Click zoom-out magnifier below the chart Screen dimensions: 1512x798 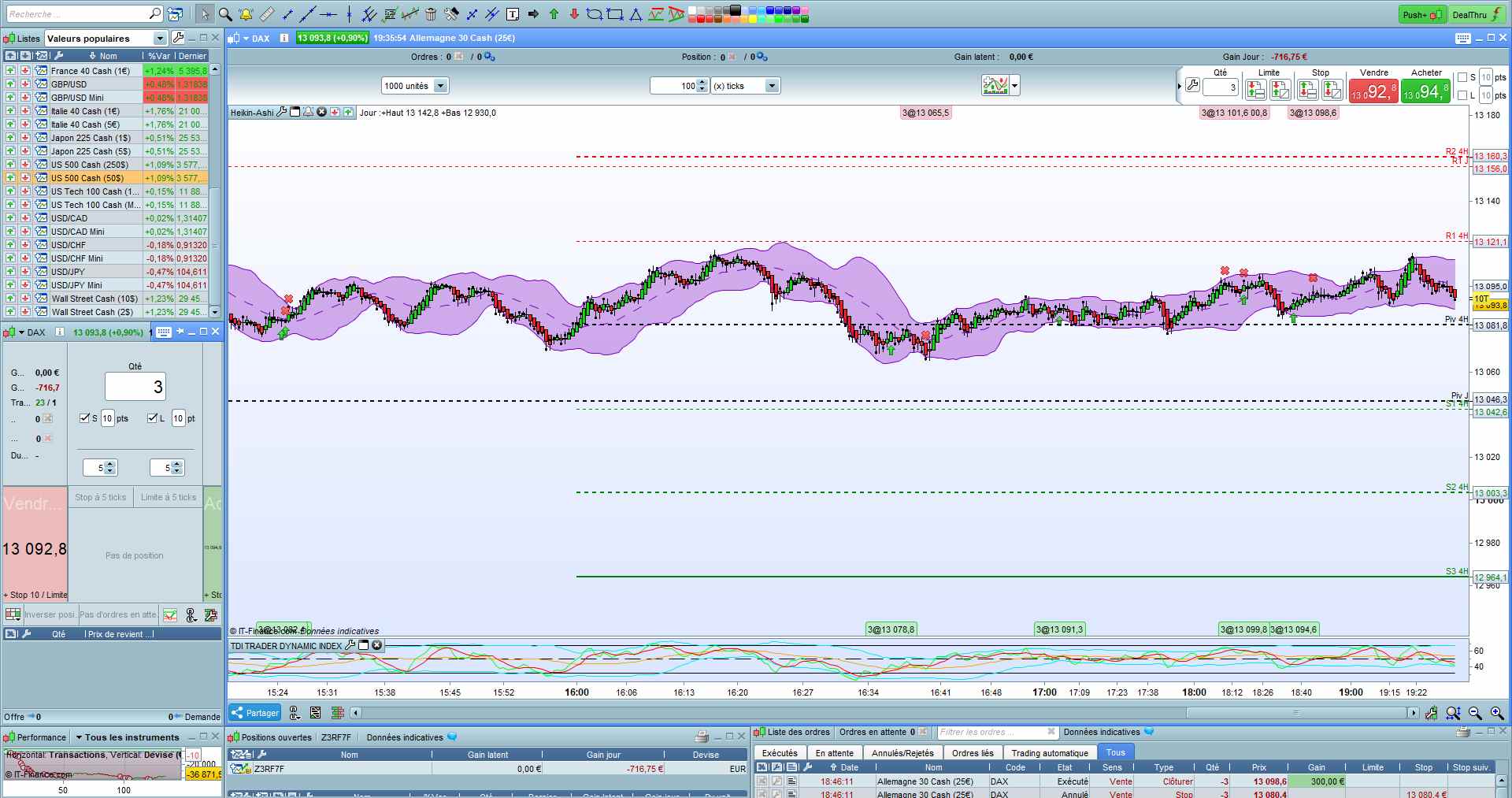[1475, 713]
